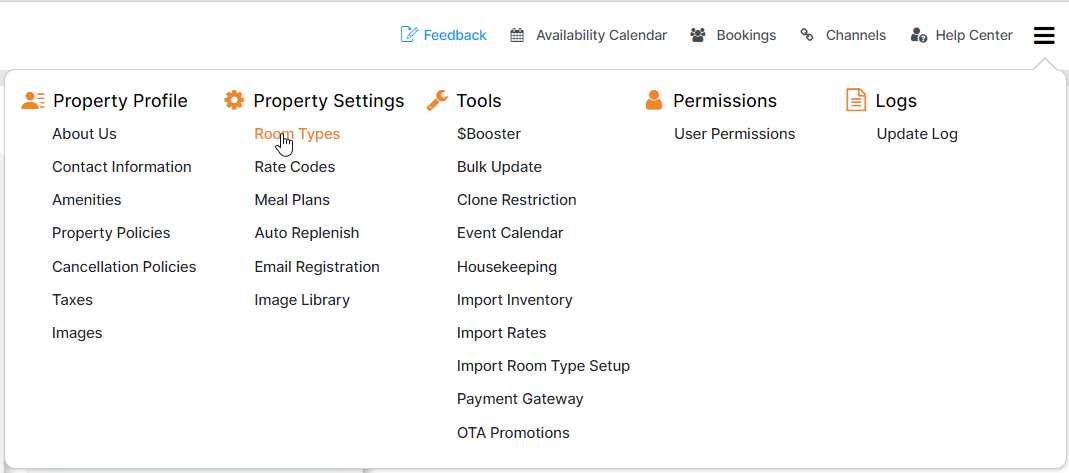This screenshot has width=1069, height=473.
Task: Click the Bookings people icon
Action: tap(698, 35)
